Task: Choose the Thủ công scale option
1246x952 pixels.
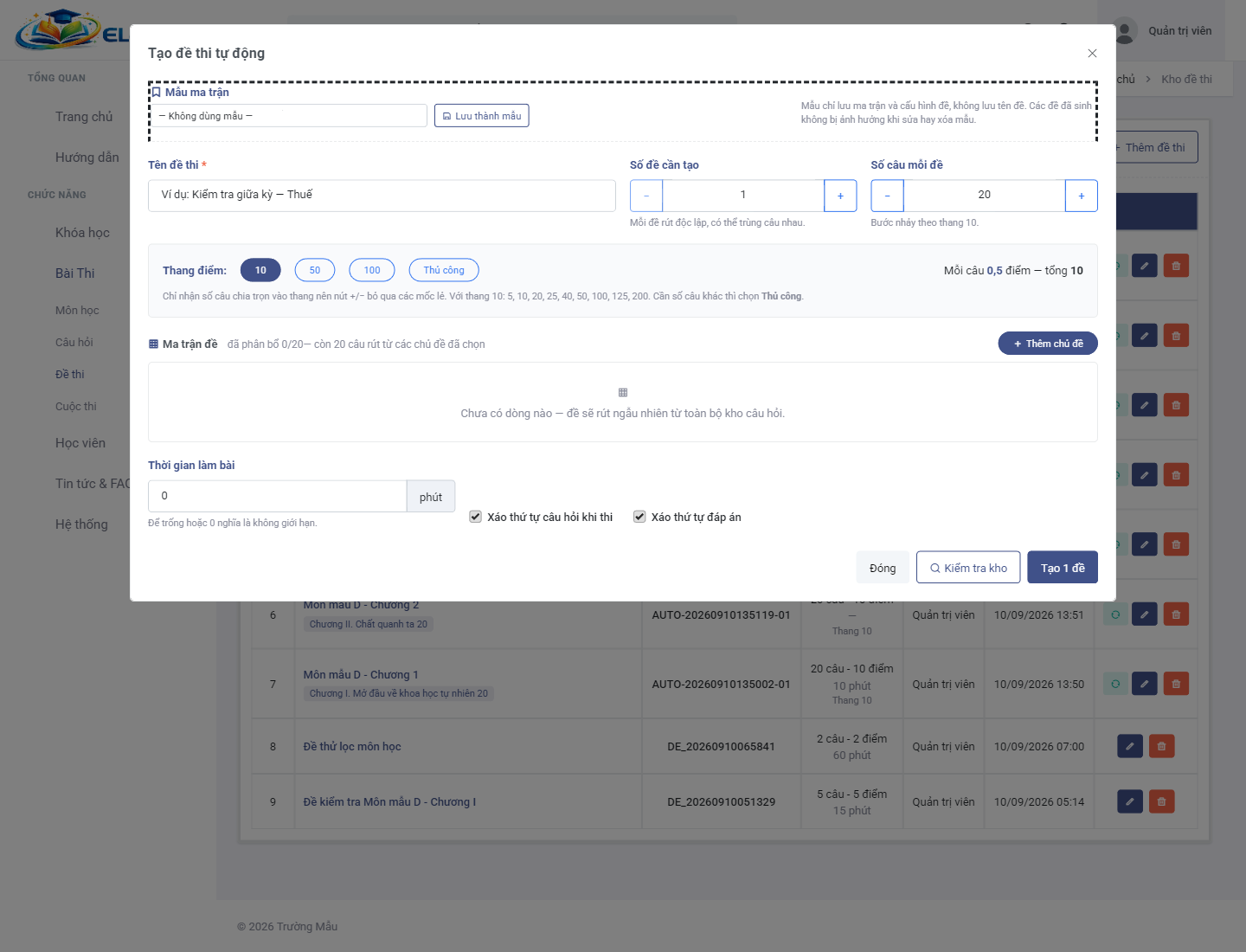Action: tap(444, 270)
